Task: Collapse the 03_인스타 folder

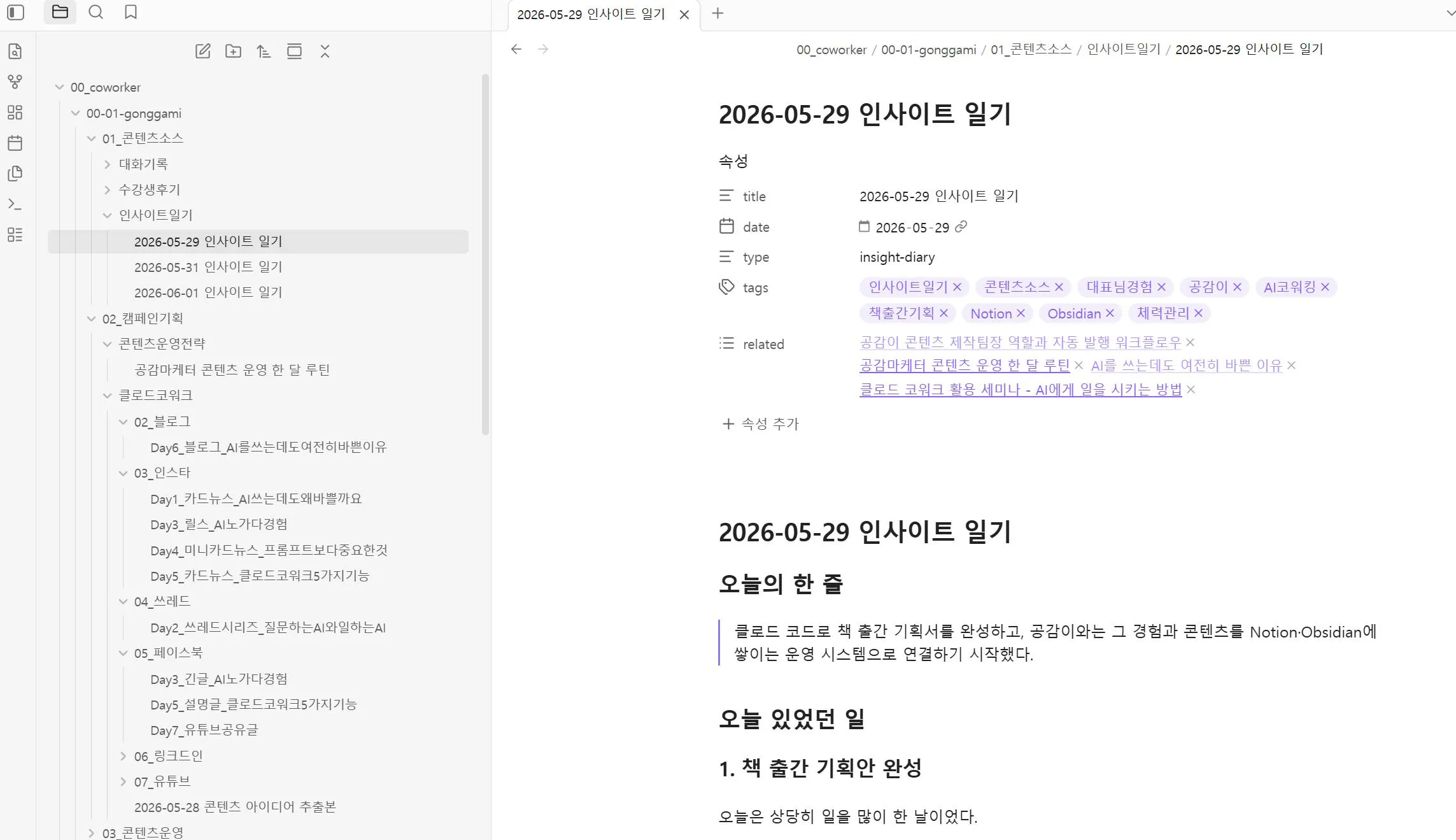Action: point(123,473)
